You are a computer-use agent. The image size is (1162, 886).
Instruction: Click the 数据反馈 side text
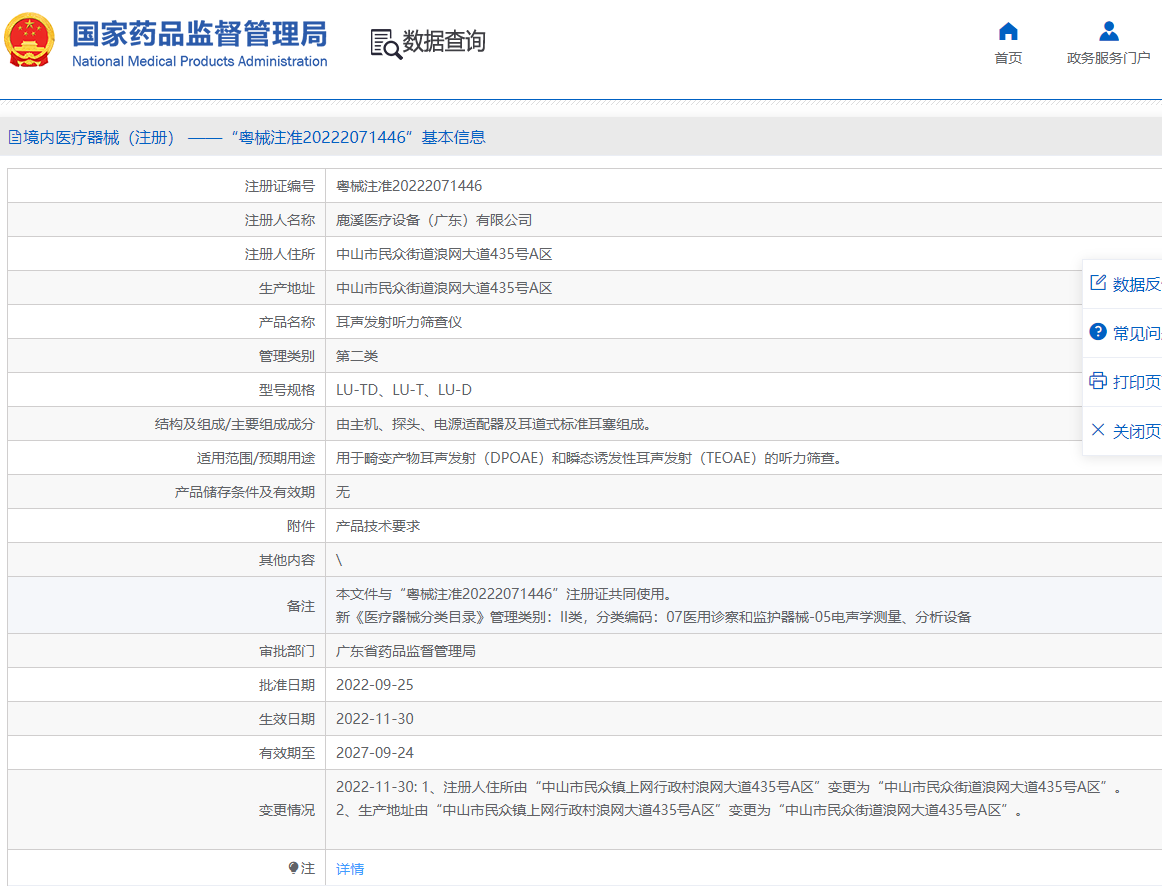pyautogui.click(x=1137, y=284)
